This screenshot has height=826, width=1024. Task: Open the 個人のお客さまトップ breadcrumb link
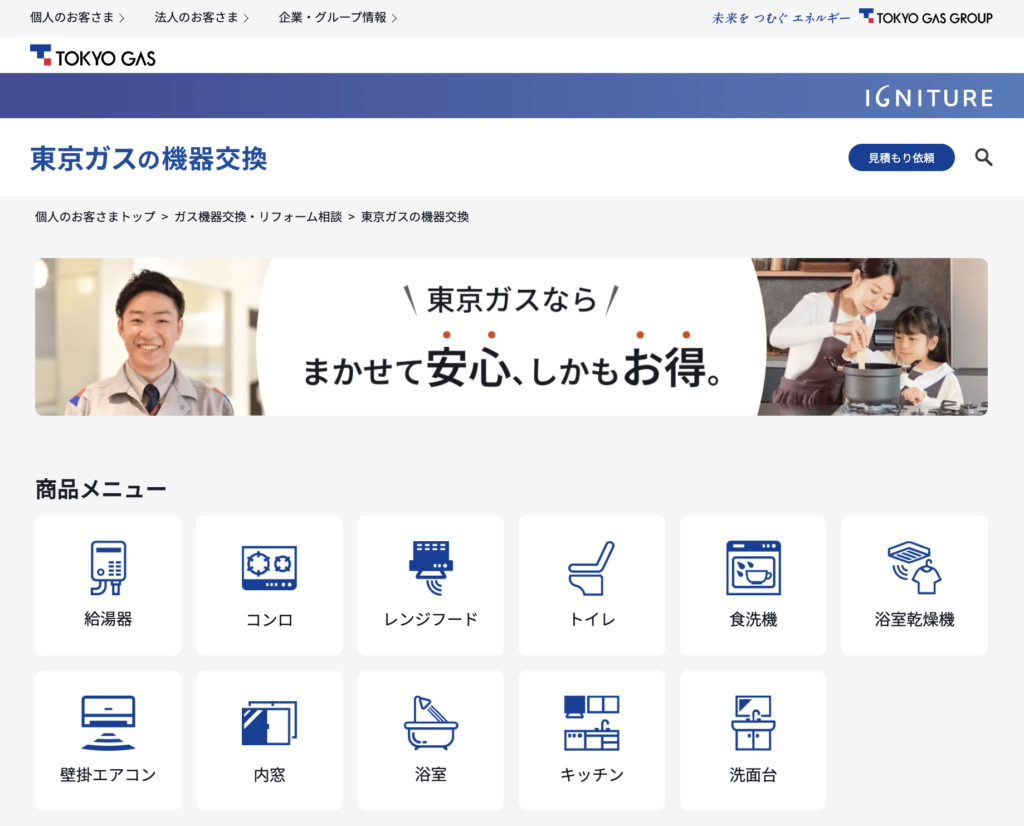coord(97,216)
